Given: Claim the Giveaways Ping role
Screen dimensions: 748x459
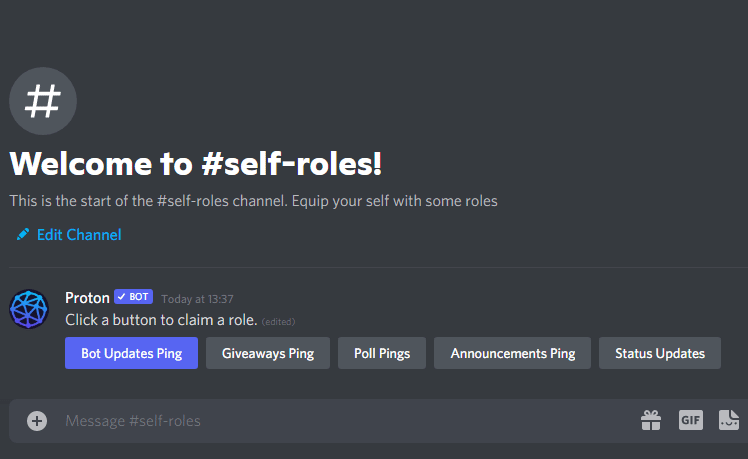Looking at the screenshot, I should click(268, 353).
